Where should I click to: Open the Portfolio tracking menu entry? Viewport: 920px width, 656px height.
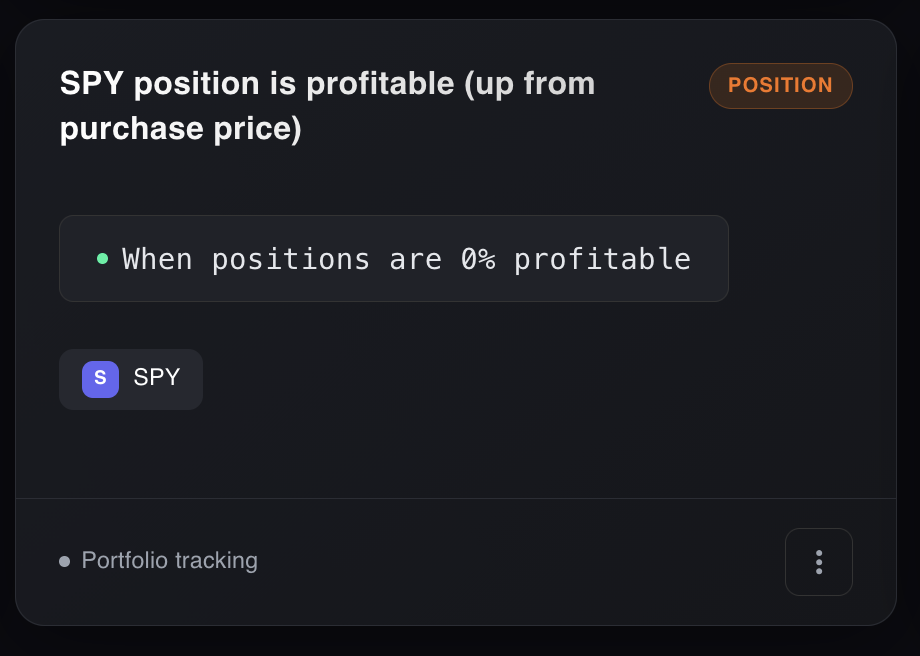coord(168,561)
